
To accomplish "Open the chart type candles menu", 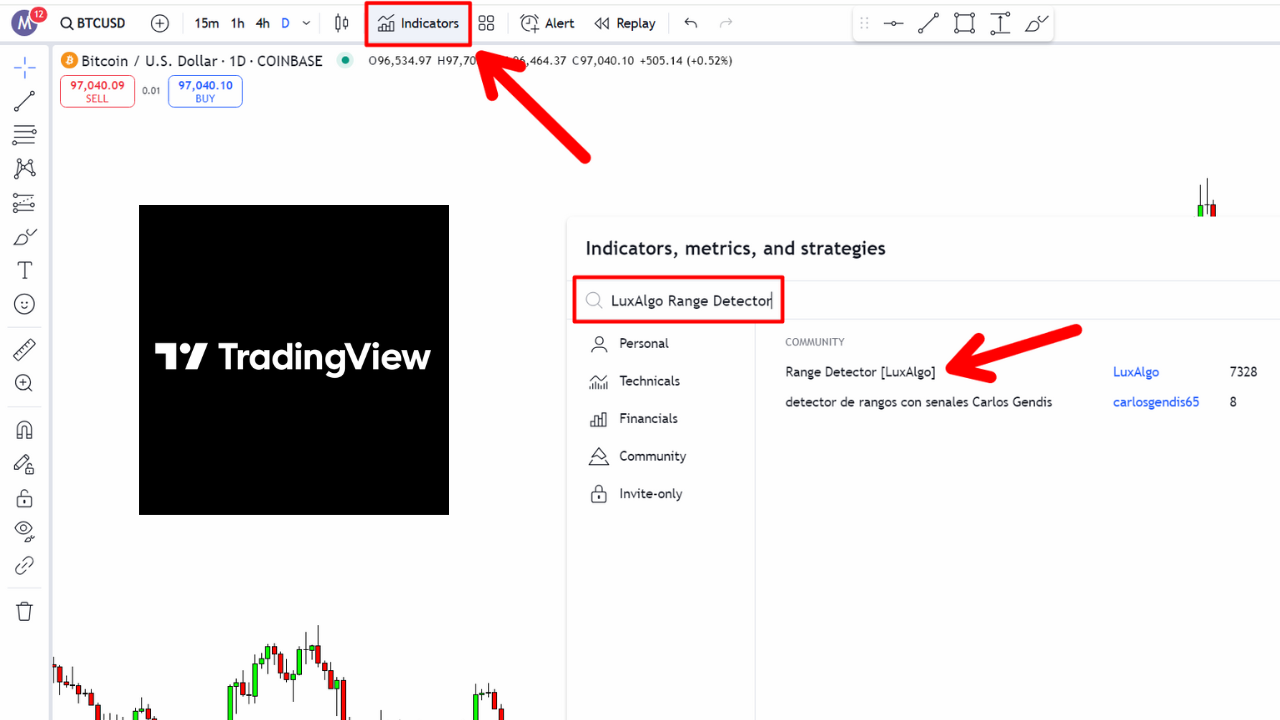I will tap(341, 22).
